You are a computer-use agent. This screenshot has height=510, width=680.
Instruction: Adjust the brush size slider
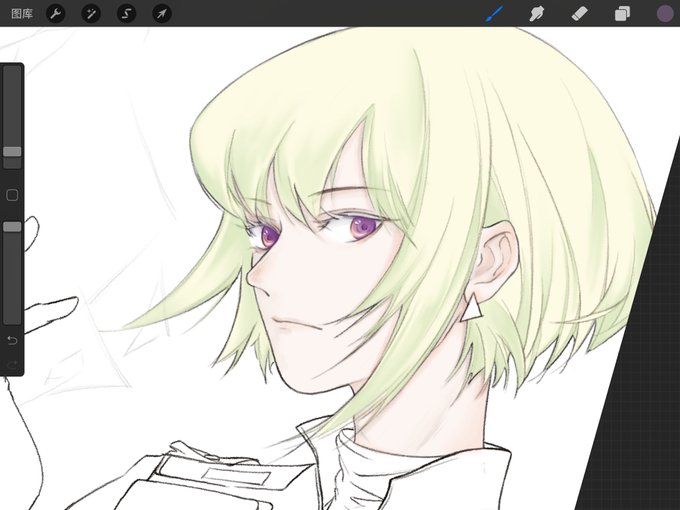[x=12, y=117]
